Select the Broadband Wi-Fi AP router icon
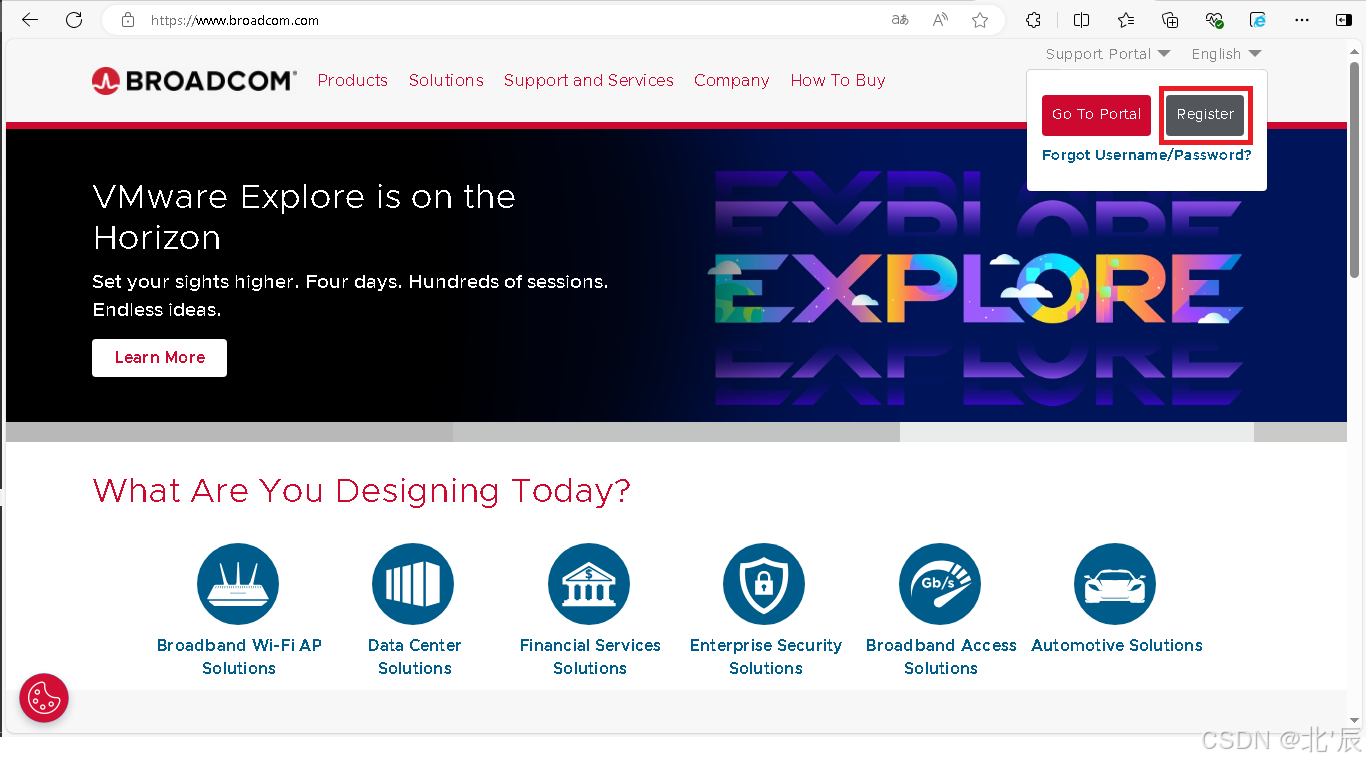 pos(238,584)
